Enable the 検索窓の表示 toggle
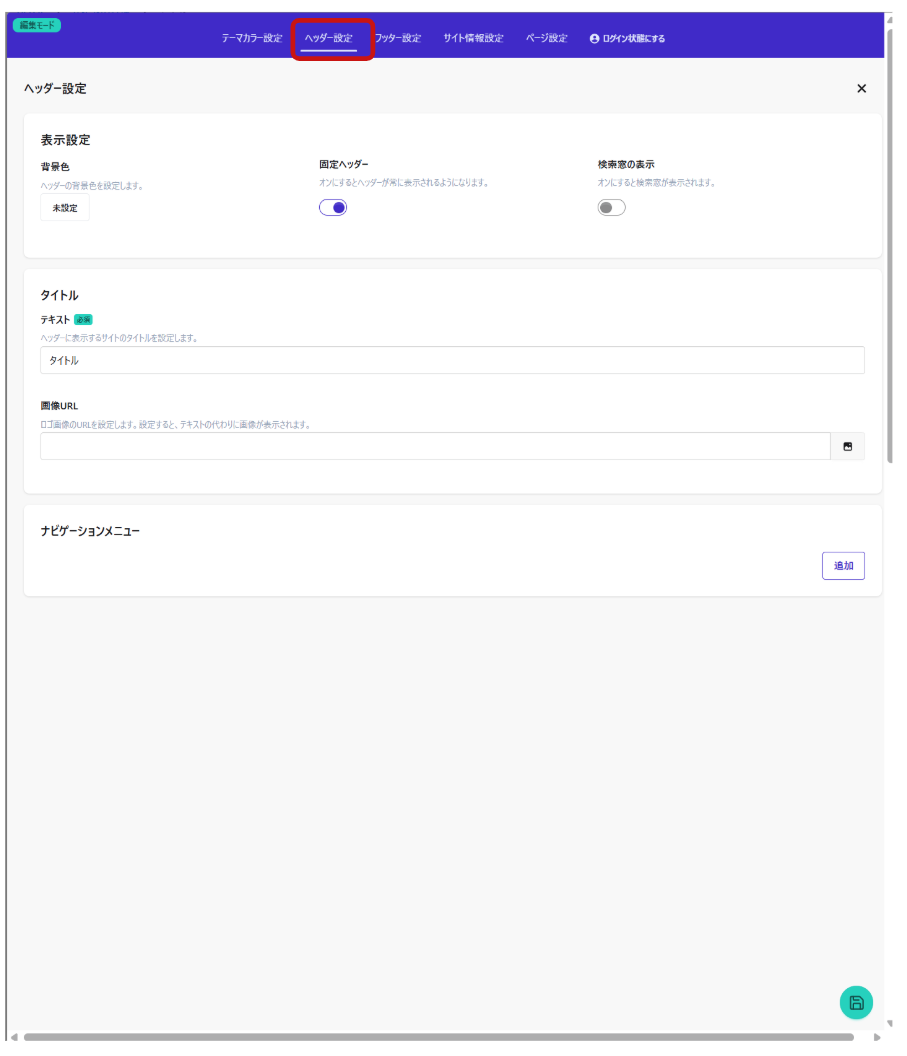 [611, 208]
